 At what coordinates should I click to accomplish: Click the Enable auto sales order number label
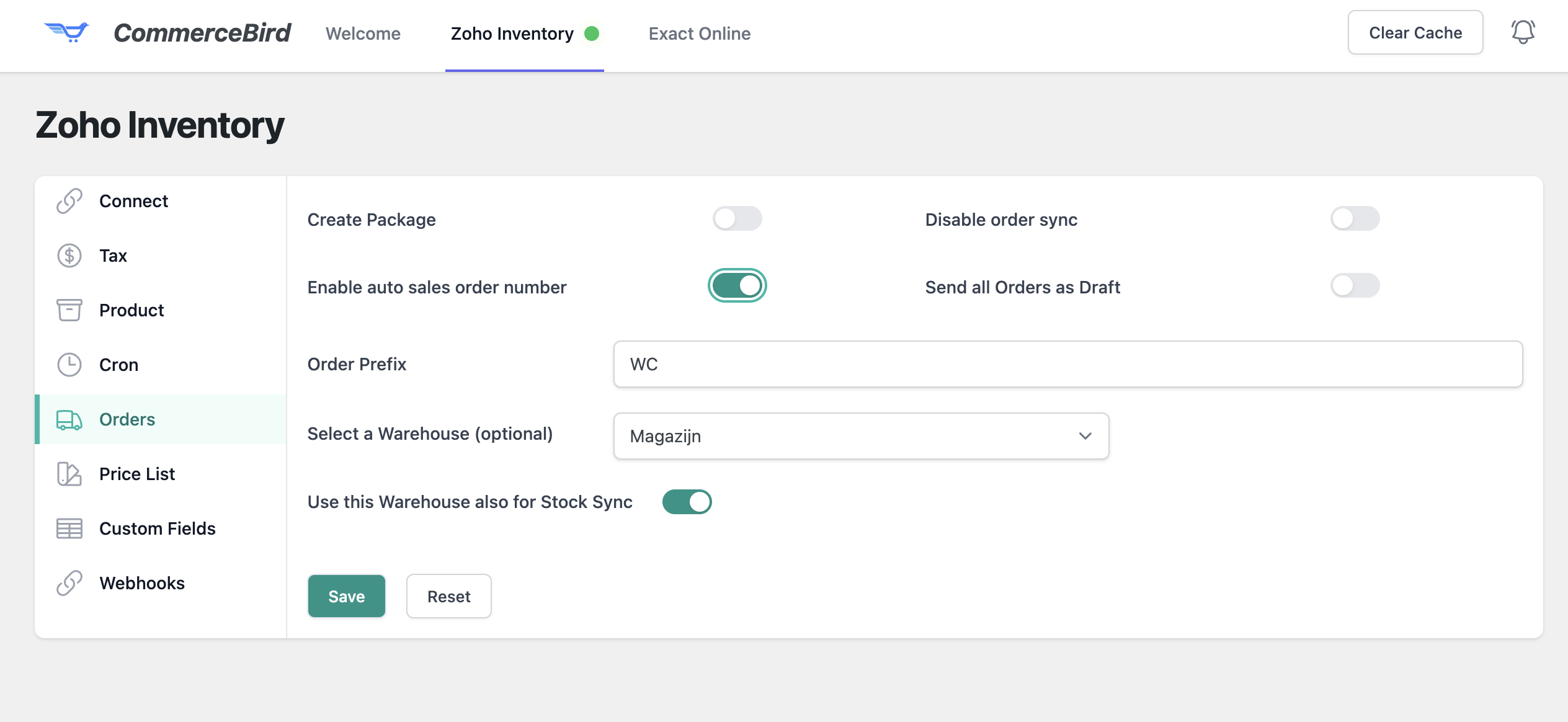437,287
